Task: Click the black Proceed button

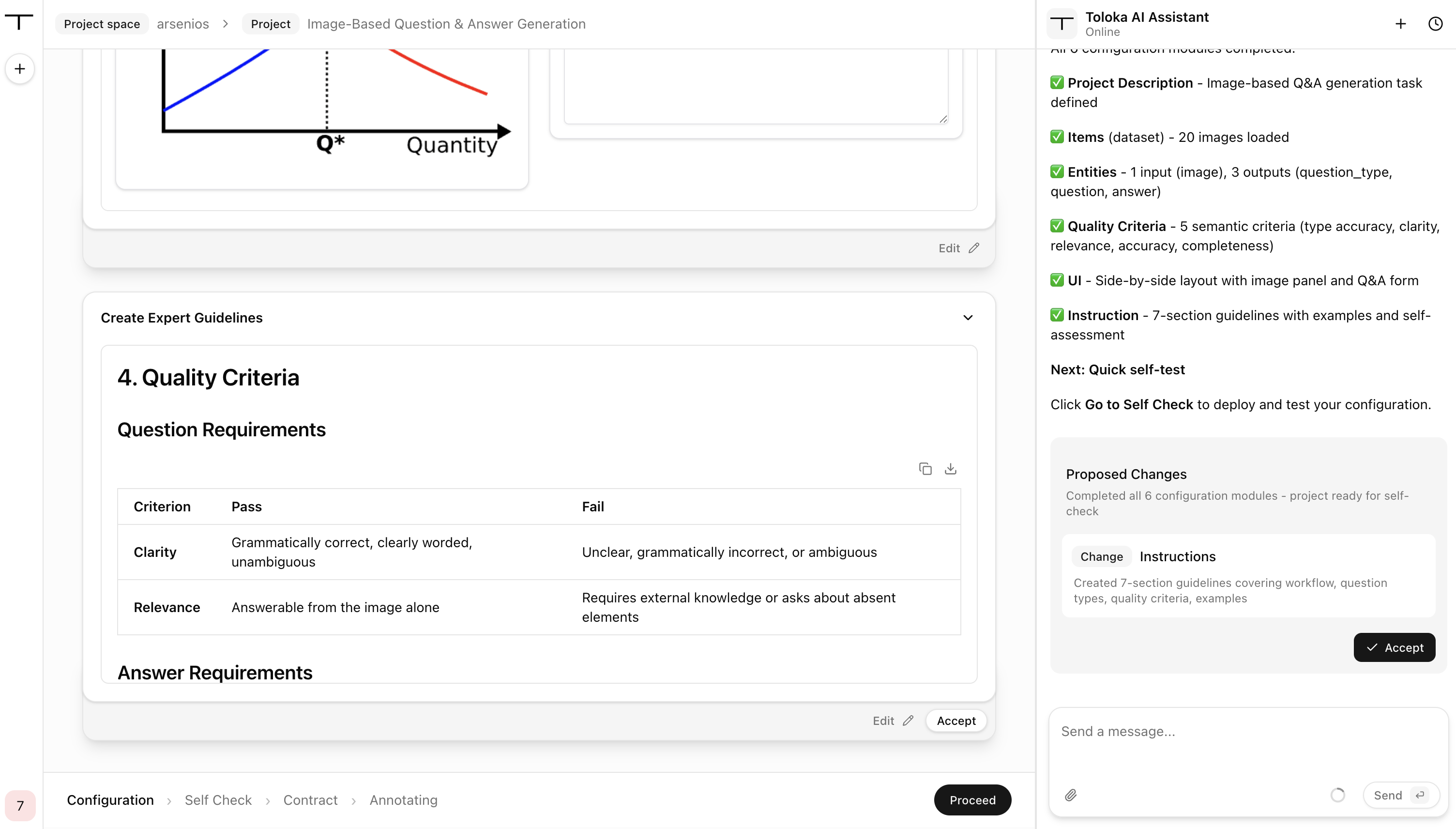Action: (972, 799)
